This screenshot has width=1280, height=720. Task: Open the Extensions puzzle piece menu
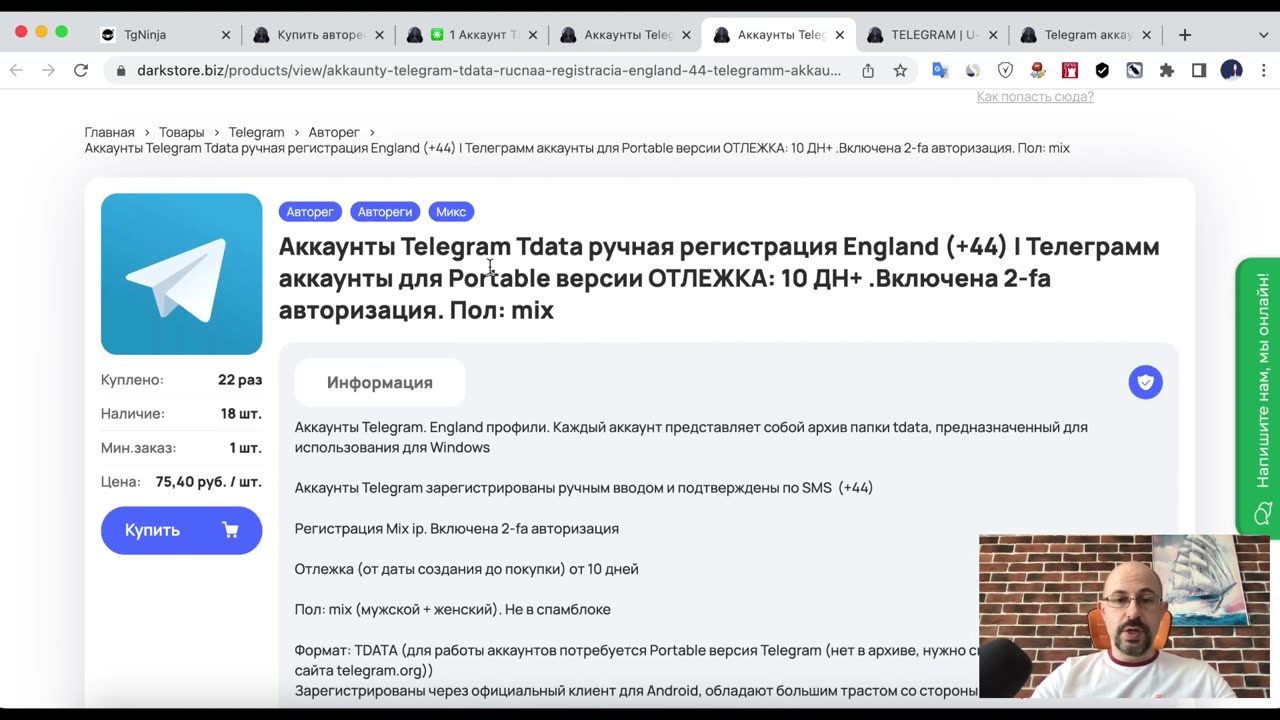pos(1166,70)
